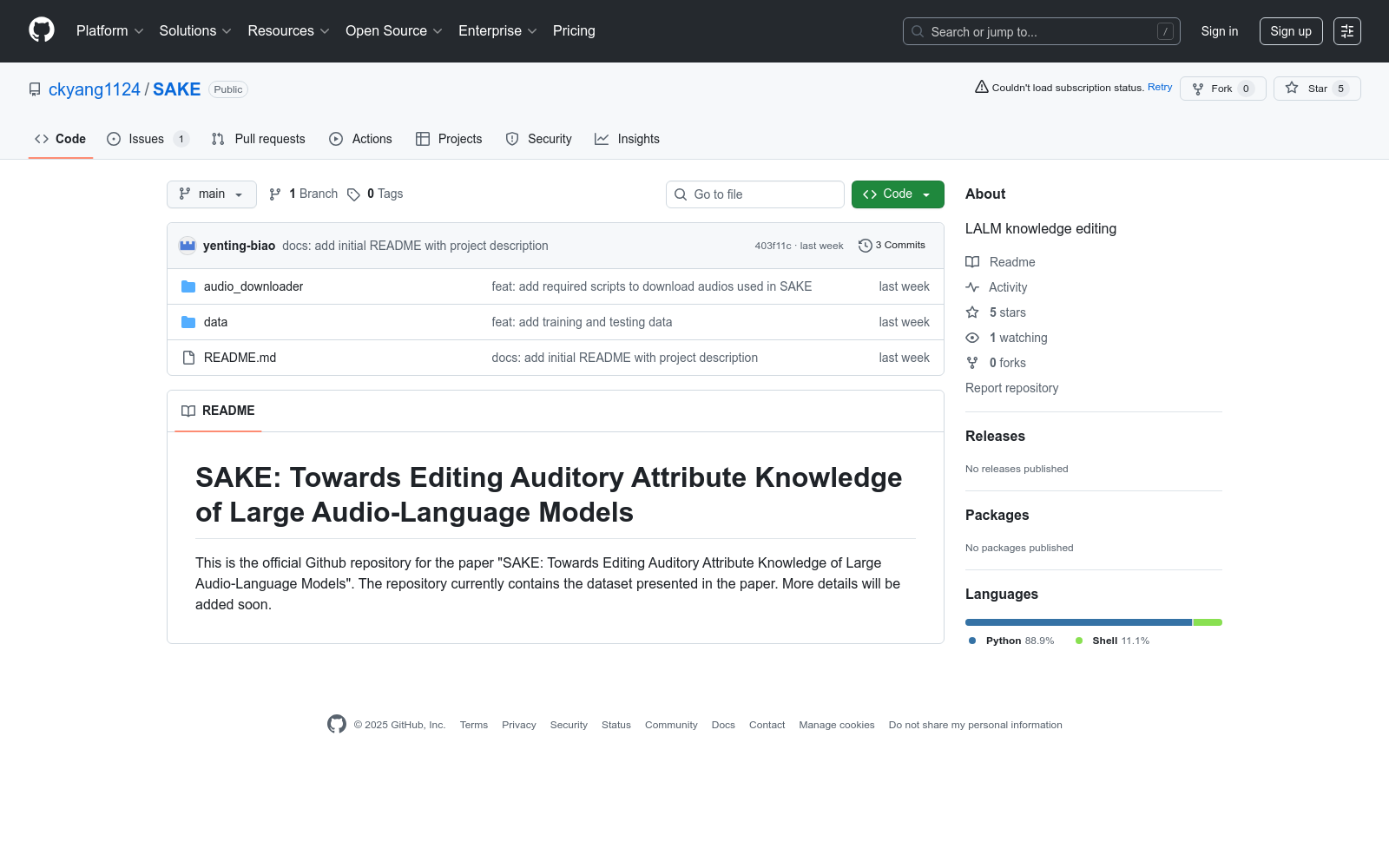
Task: Open the Pull requests tab
Action: (x=259, y=139)
